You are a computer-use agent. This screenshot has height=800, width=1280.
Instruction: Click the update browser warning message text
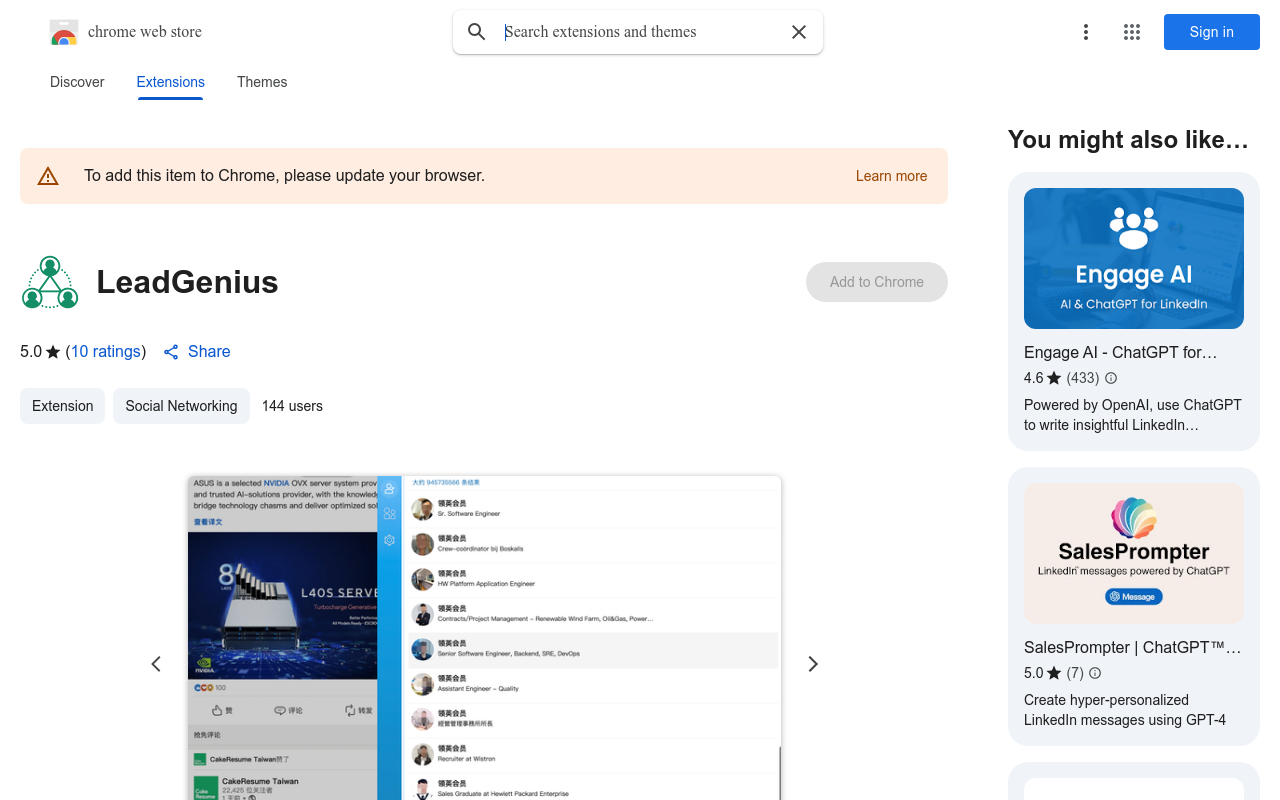[284, 176]
